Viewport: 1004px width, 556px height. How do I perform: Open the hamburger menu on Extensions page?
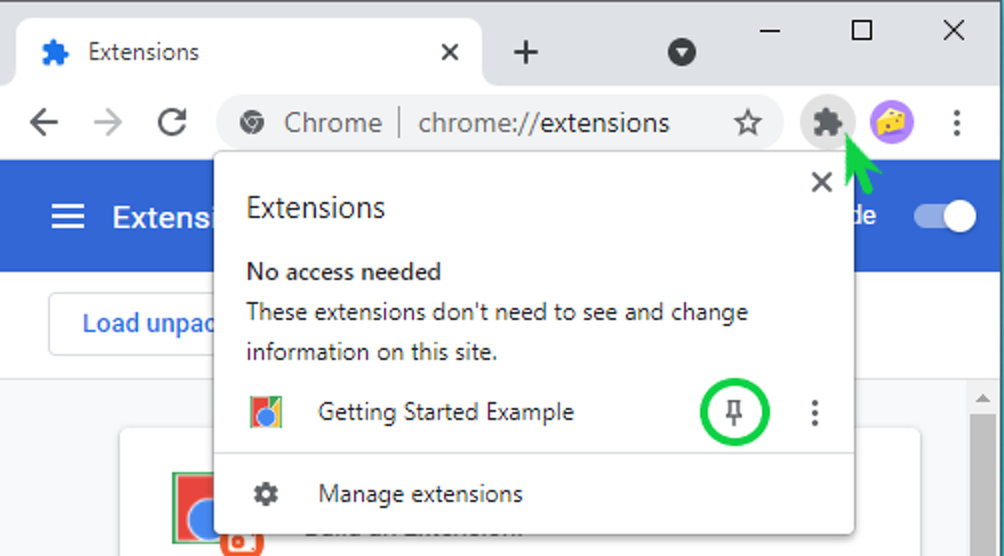tap(68, 217)
